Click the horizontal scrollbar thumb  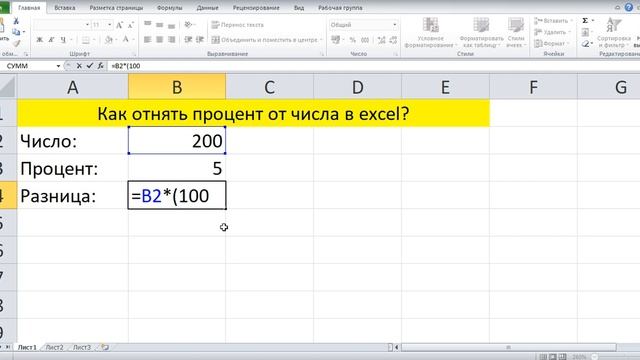click(509, 347)
